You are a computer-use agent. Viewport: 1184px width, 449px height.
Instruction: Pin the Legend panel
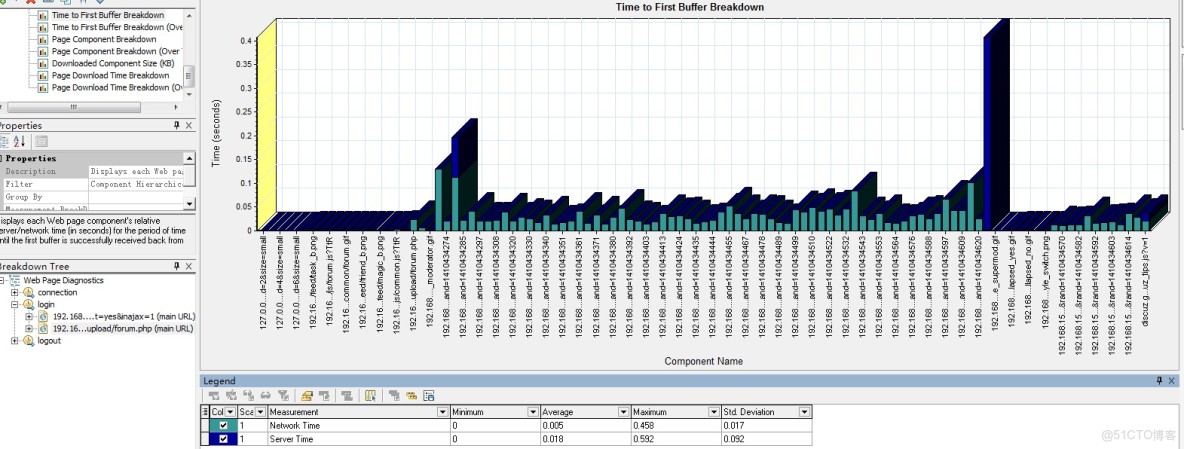point(1159,381)
